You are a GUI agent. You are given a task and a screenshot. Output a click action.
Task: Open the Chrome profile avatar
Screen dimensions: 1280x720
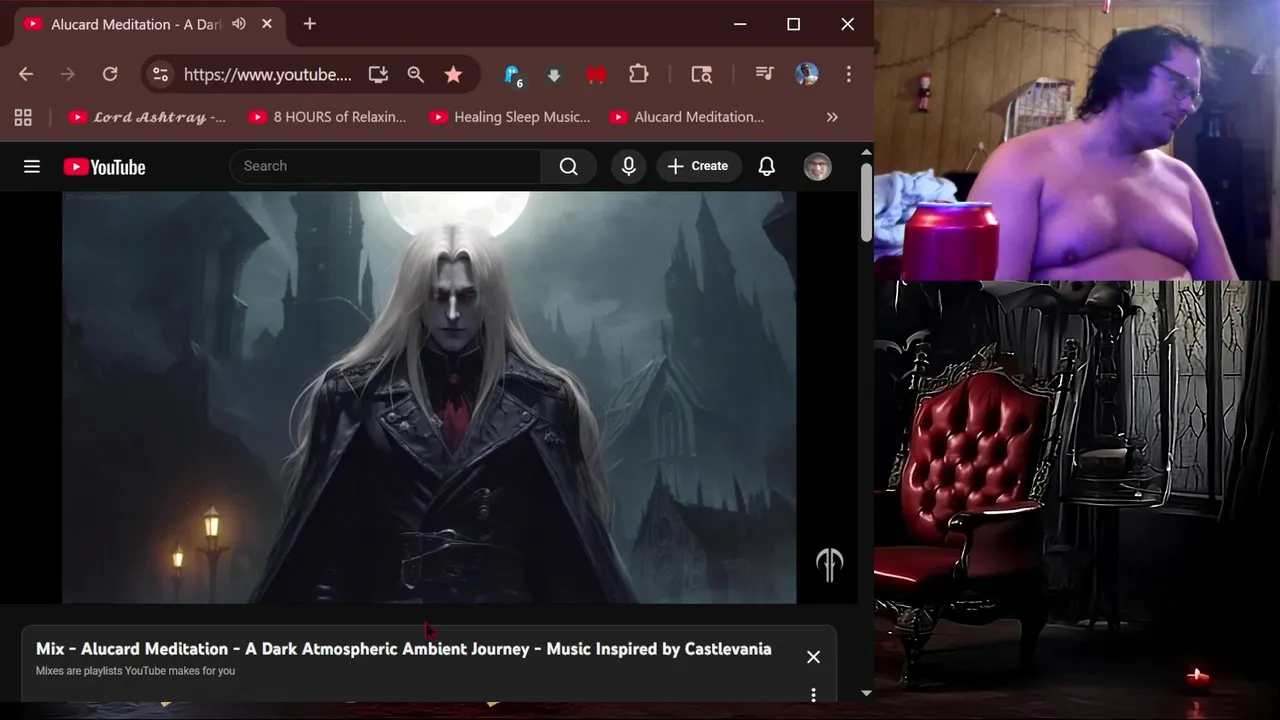(x=807, y=74)
